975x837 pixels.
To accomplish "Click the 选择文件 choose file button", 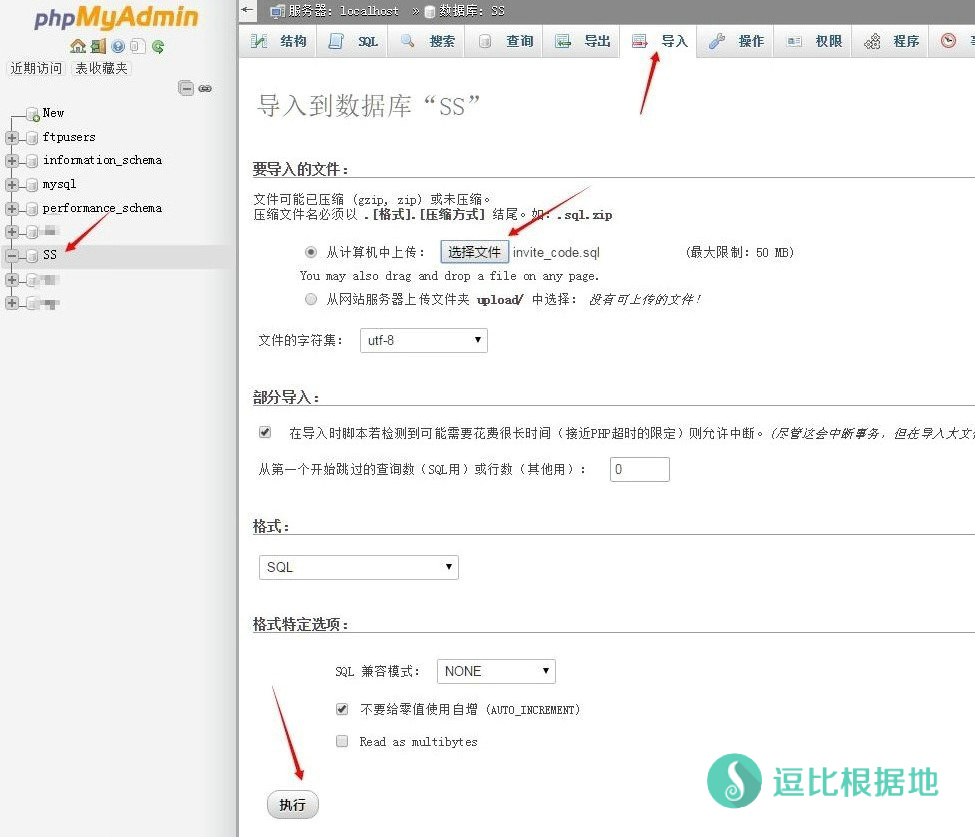I will click(x=474, y=252).
